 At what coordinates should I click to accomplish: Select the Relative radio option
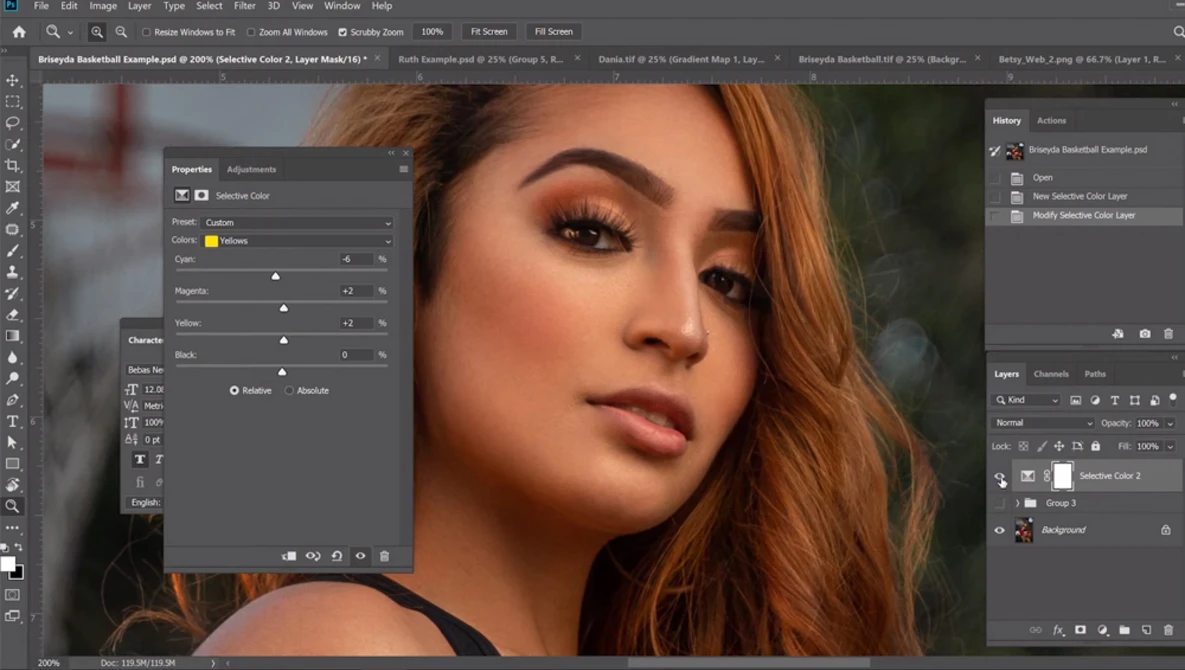coord(234,391)
